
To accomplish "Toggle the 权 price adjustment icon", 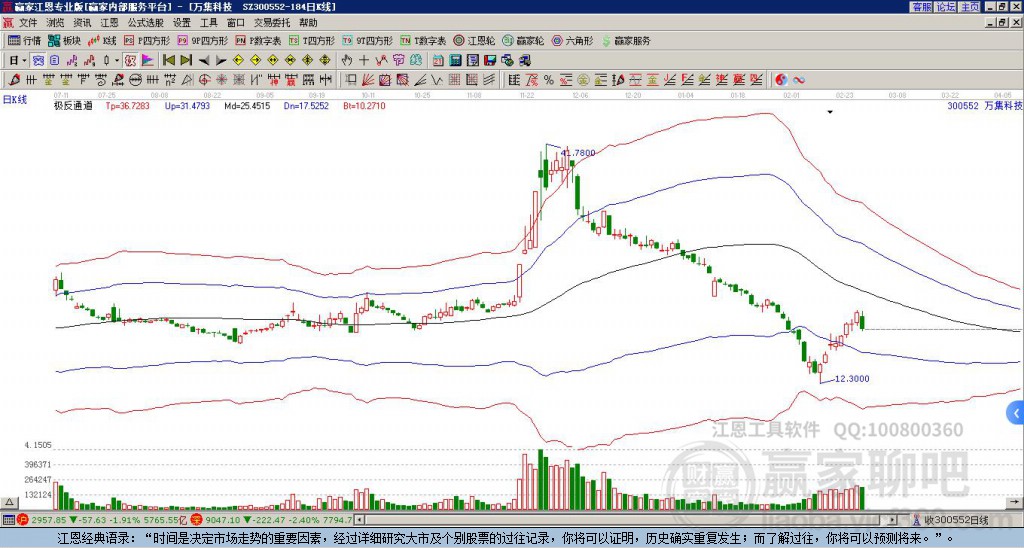I will point(130,61).
